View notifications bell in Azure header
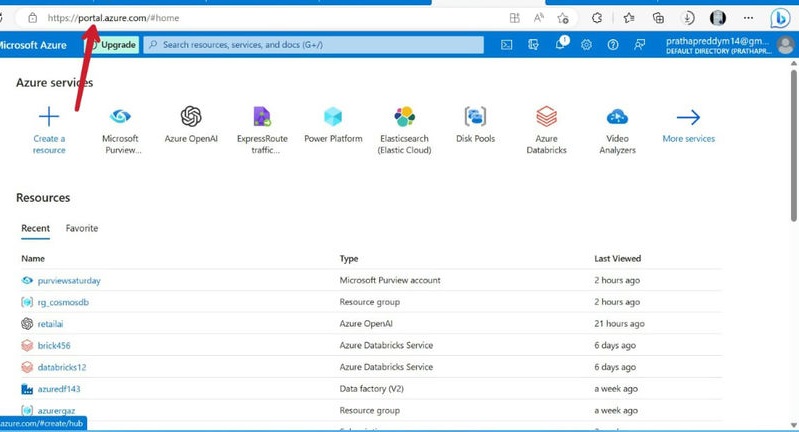799x432 pixels. click(561, 44)
